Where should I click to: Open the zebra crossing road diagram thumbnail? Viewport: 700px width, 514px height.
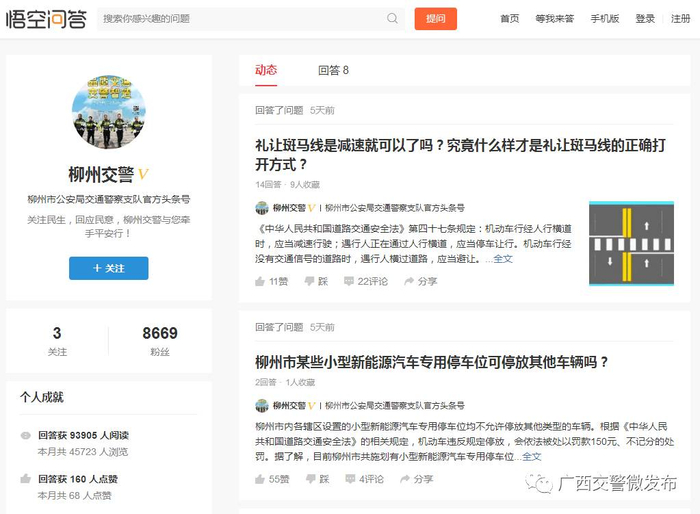(x=631, y=243)
